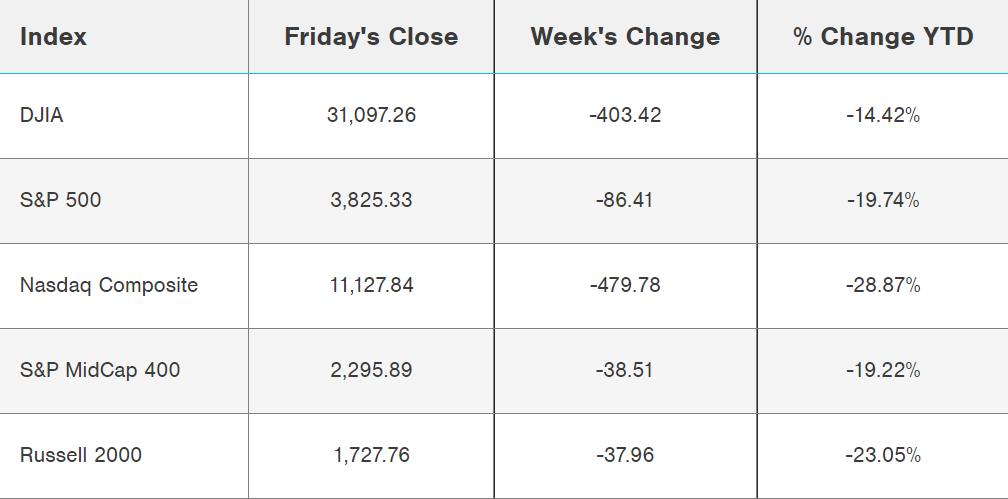Viewport: 1008px width, 499px height.
Task: Click the % Change YTD column header
Action: (883, 37)
